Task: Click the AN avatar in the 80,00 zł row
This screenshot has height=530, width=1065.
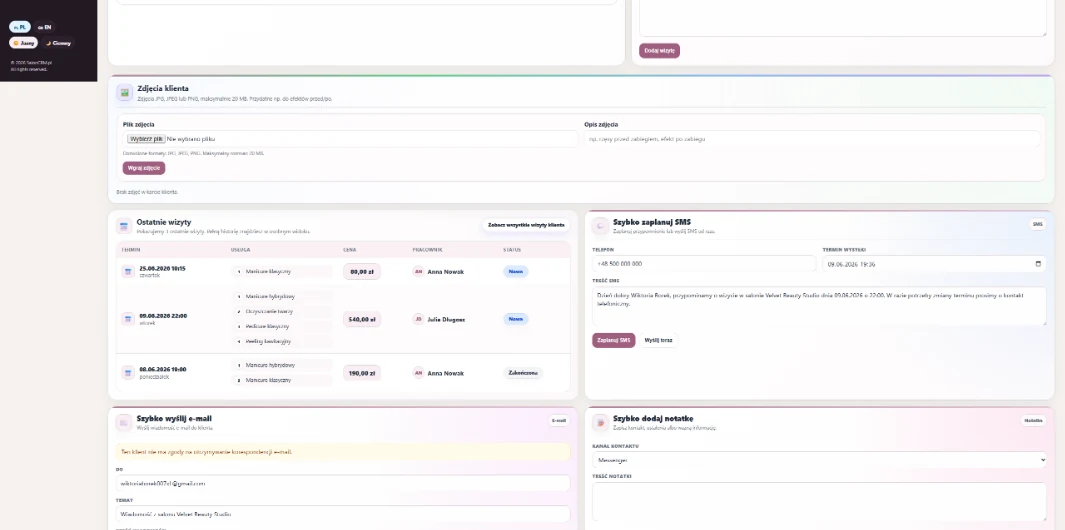Action: 418,272
